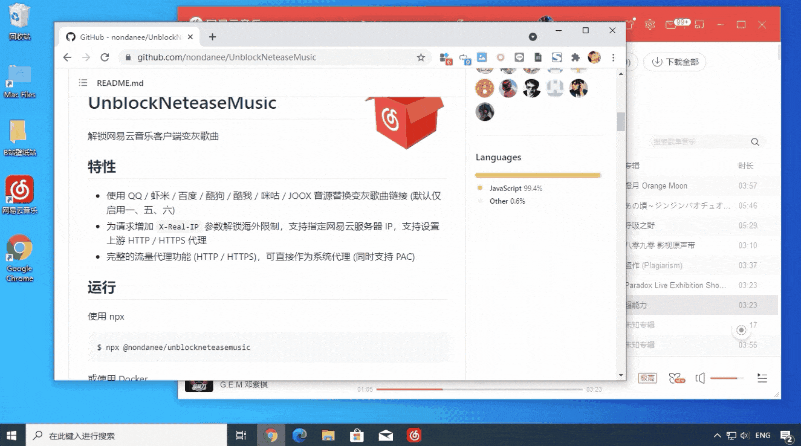This screenshot has height=446, width=801.
Task: Select the Paradox Live Exhibition Sho... row
Action: (x=702, y=286)
